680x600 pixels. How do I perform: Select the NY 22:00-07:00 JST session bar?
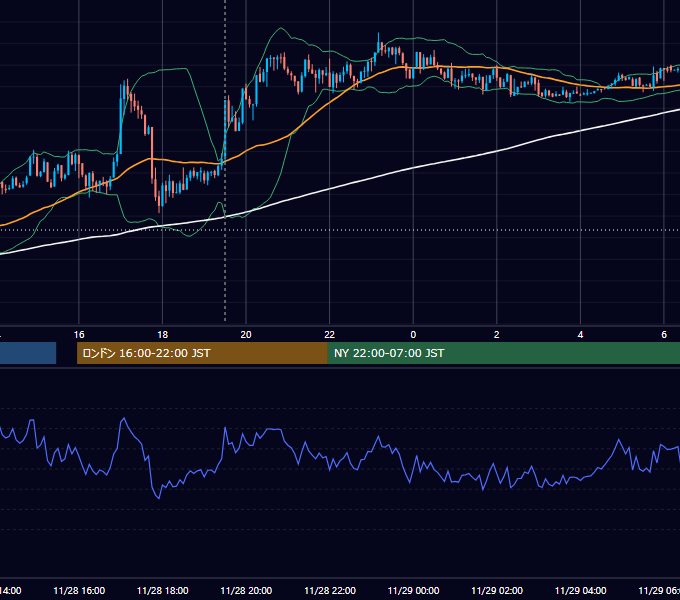click(503, 353)
